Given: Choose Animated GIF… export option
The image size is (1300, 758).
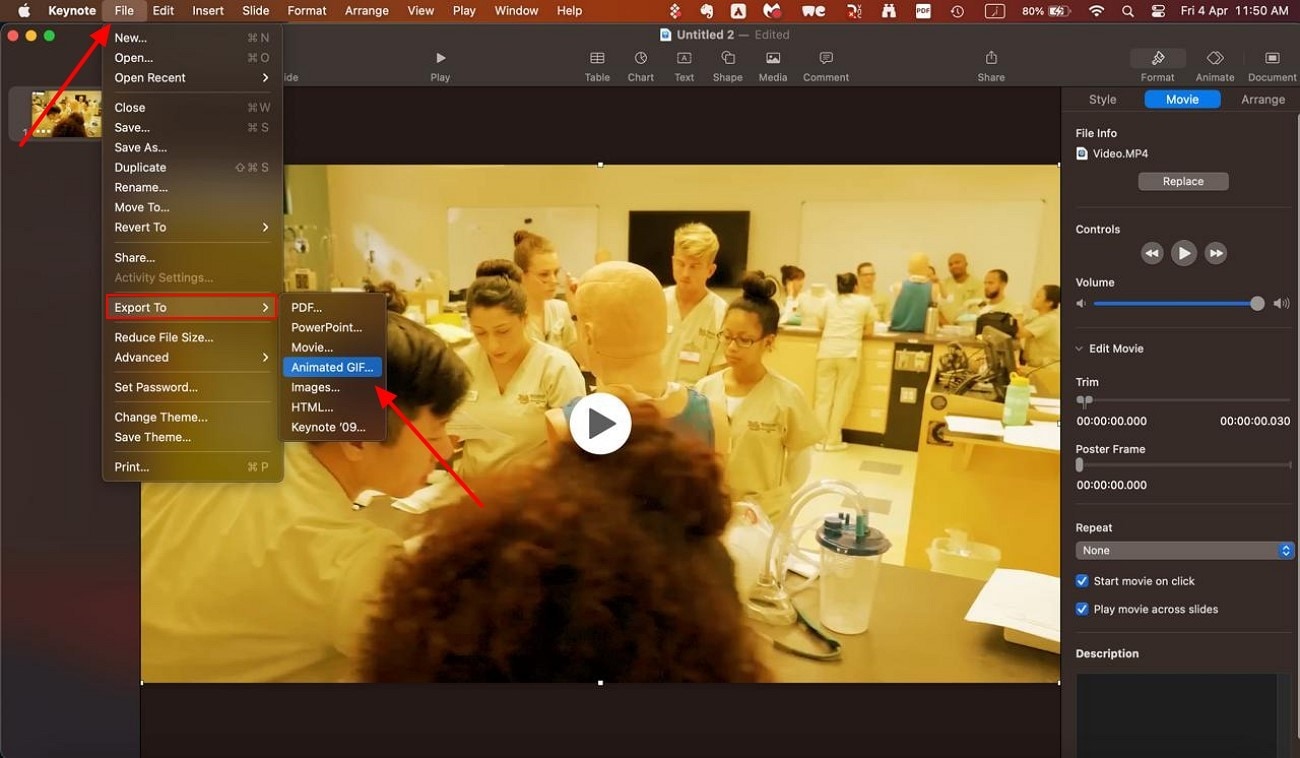Looking at the screenshot, I should point(332,367).
